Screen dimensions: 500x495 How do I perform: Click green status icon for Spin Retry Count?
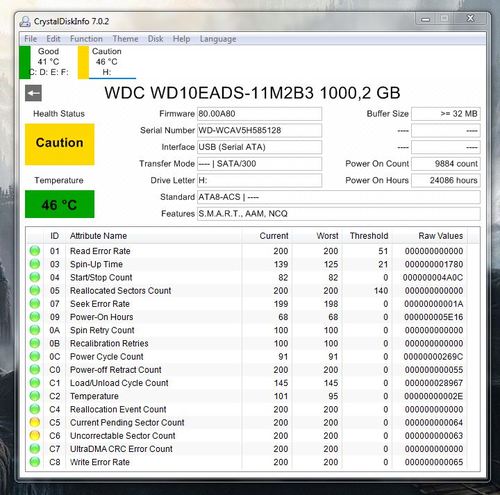(x=35, y=330)
